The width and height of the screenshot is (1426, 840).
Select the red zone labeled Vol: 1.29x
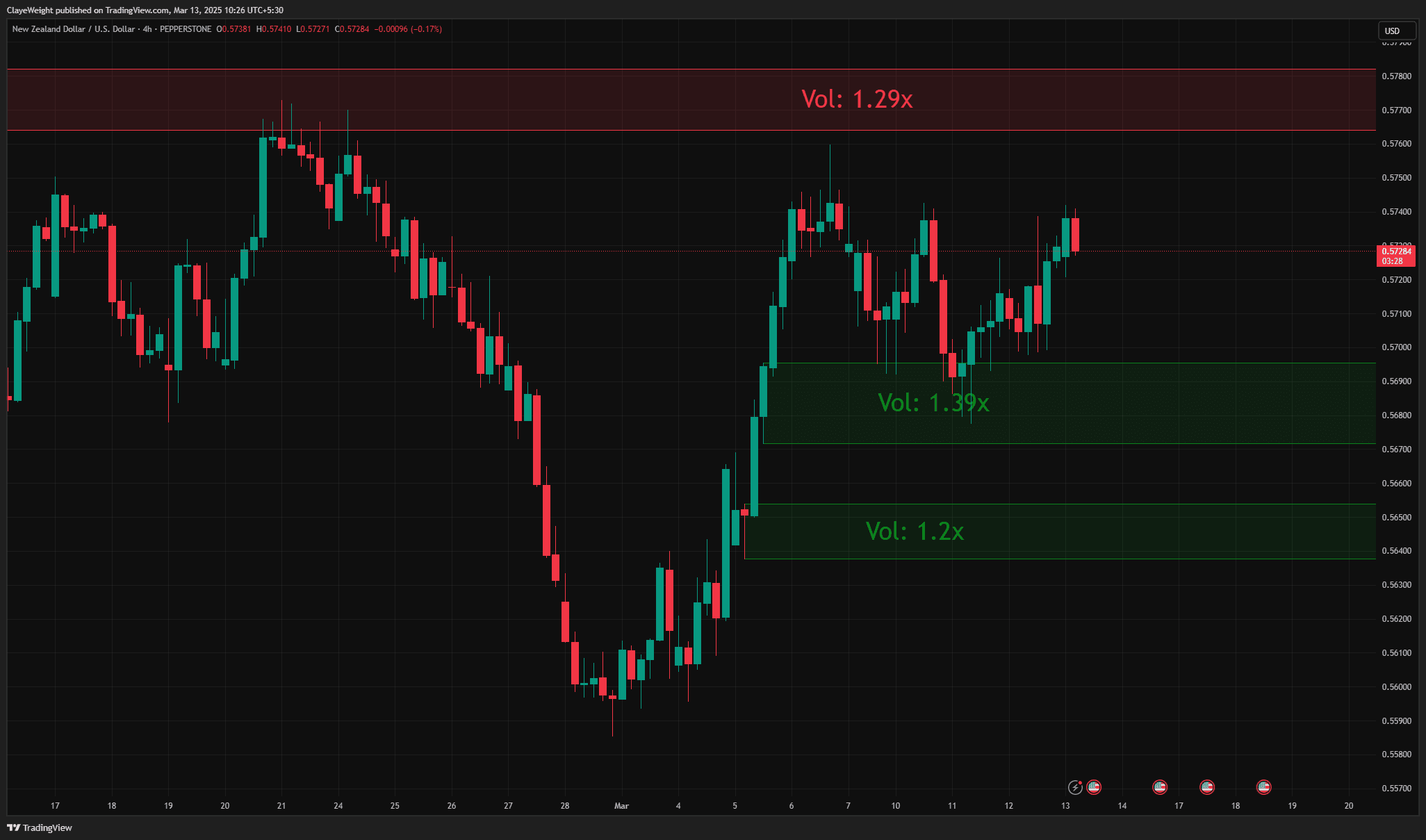[856, 99]
